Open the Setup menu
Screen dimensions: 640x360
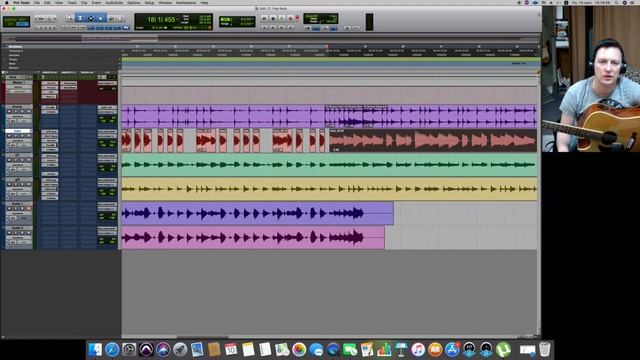(149, 2)
